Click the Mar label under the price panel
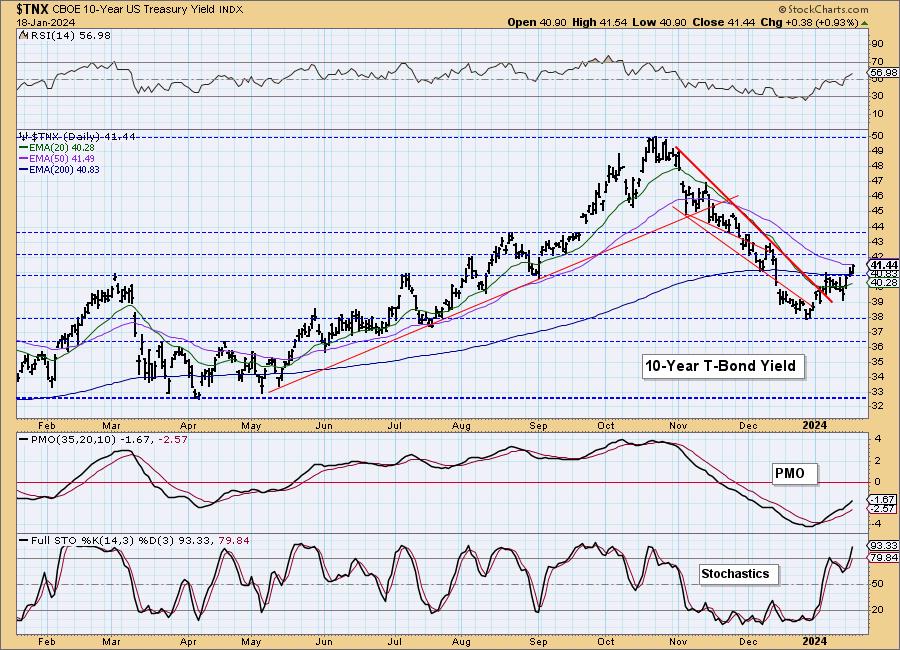900x650 pixels. coord(111,425)
